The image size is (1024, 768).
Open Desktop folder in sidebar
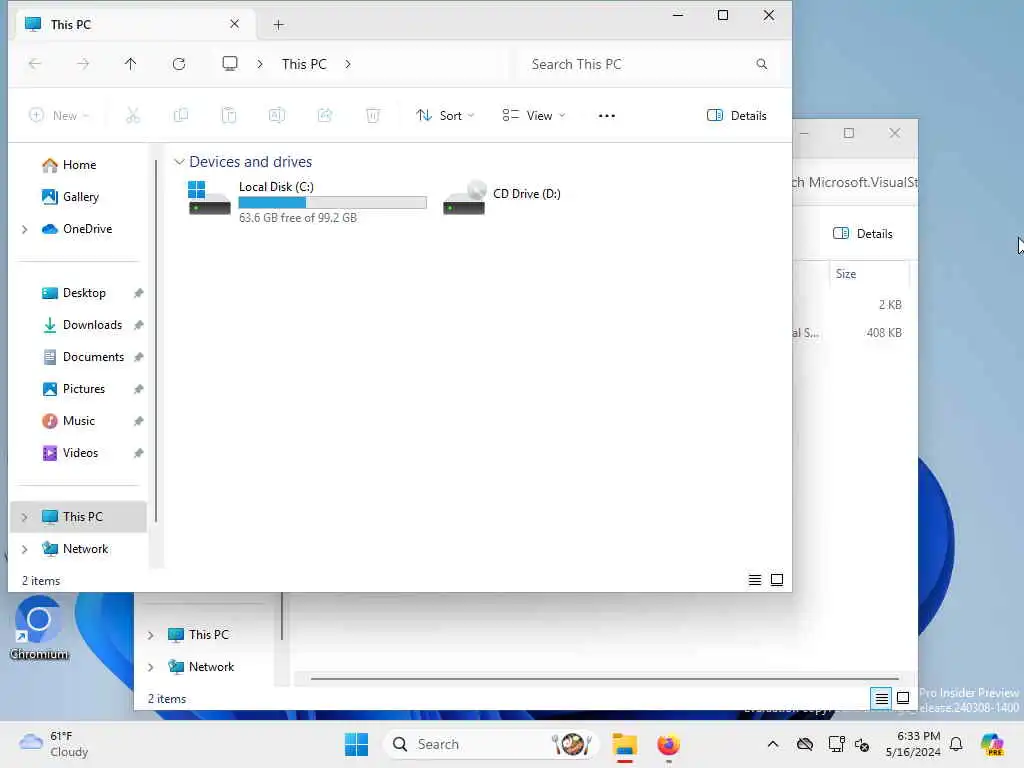coord(84,293)
